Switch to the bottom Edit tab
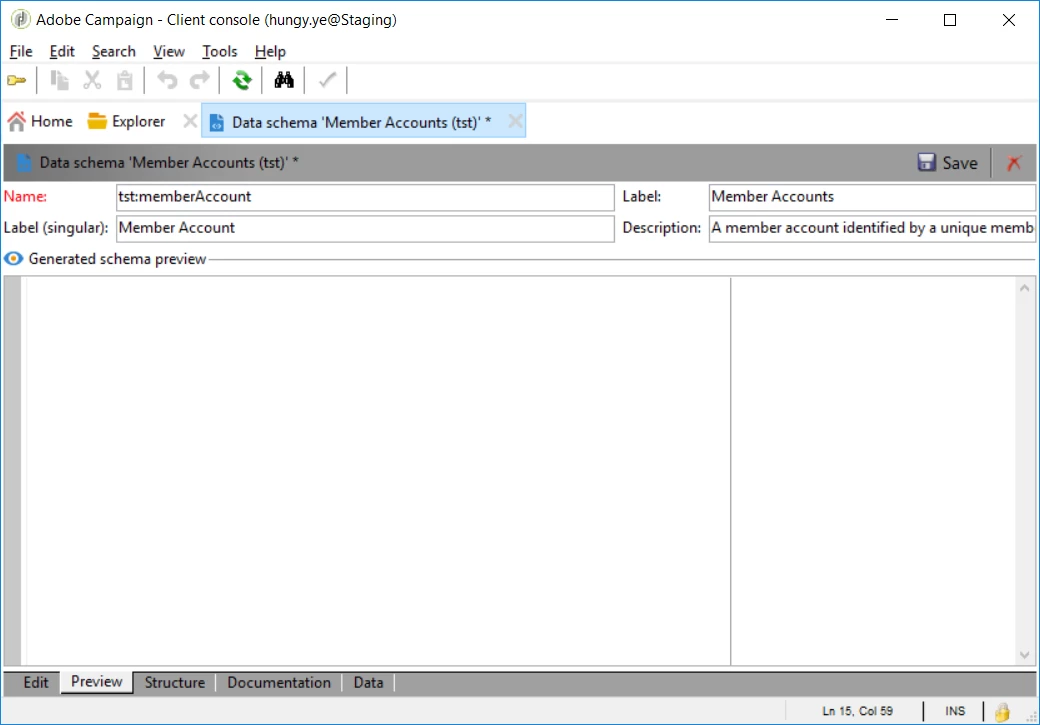This screenshot has height=725, width=1040. coord(36,683)
